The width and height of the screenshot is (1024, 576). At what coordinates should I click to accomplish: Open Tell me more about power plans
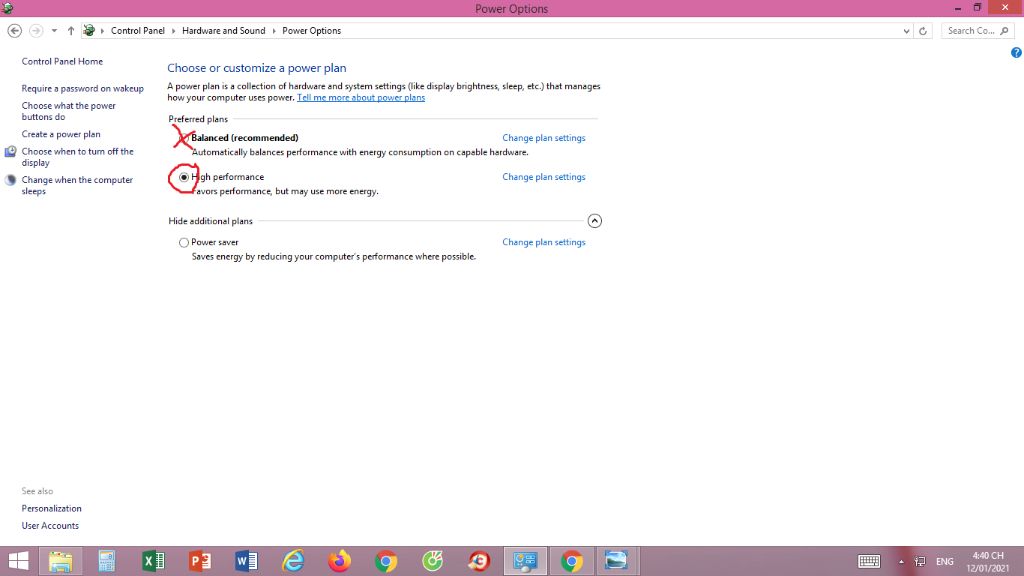click(360, 97)
